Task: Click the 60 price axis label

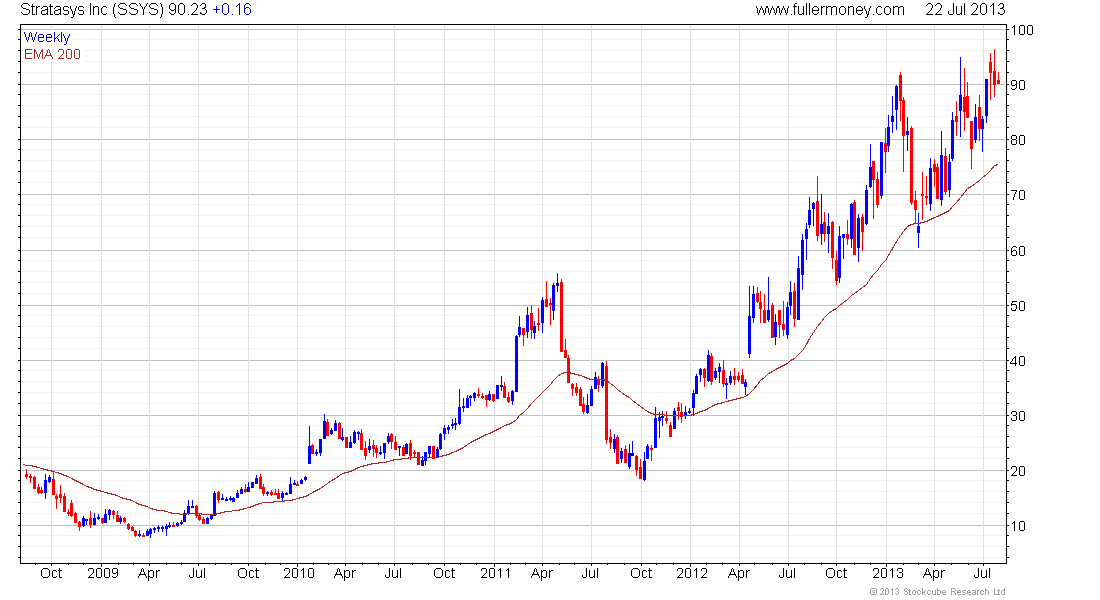Action: click(1017, 251)
